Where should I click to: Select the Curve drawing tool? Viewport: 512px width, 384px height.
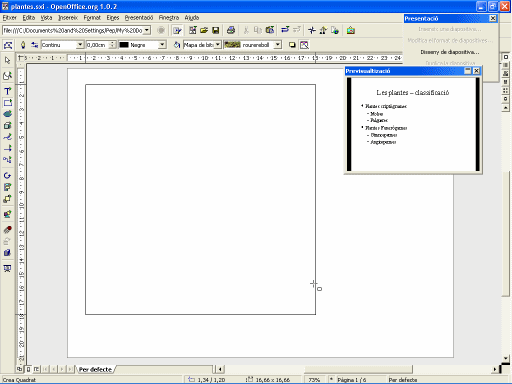pyautogui.click(x=7, y=137)
